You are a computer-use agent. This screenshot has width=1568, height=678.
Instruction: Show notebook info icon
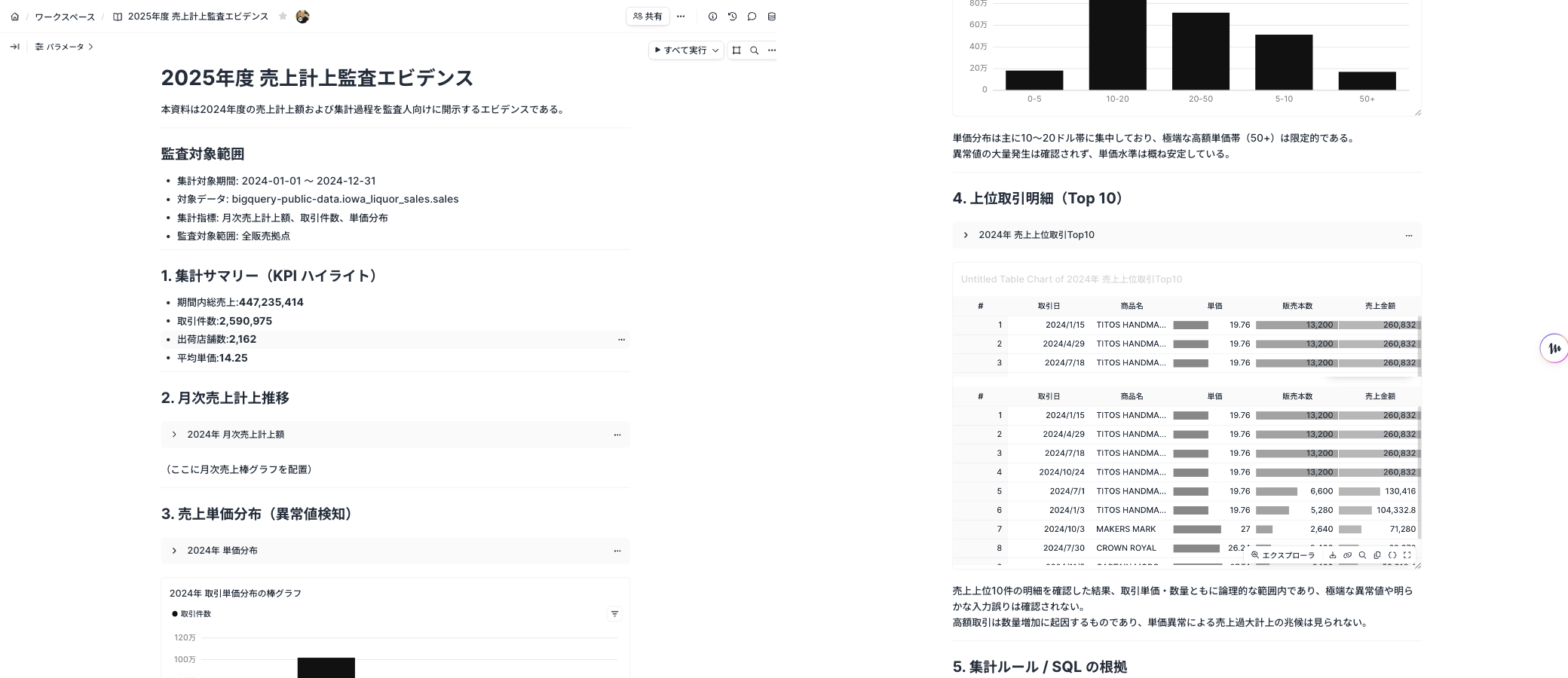click(712, 17)
